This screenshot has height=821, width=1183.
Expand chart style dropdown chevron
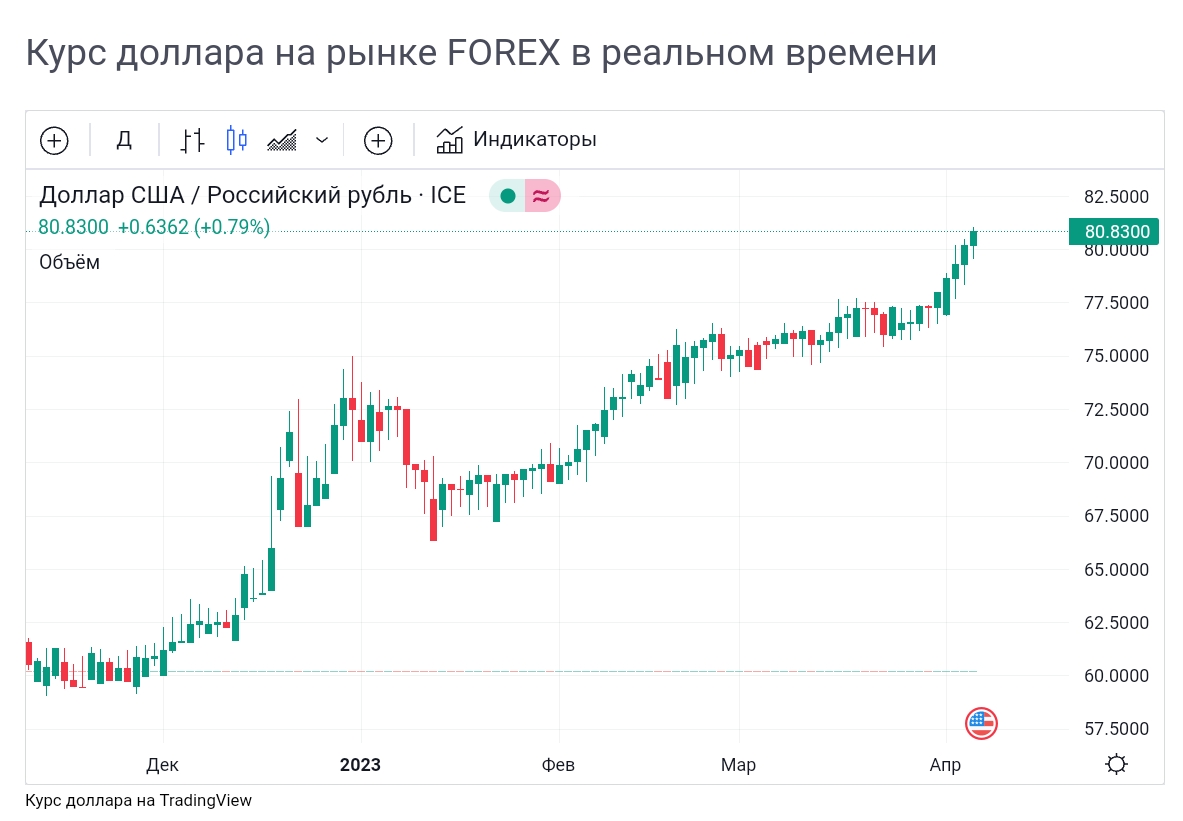click(x=322, y=140)
